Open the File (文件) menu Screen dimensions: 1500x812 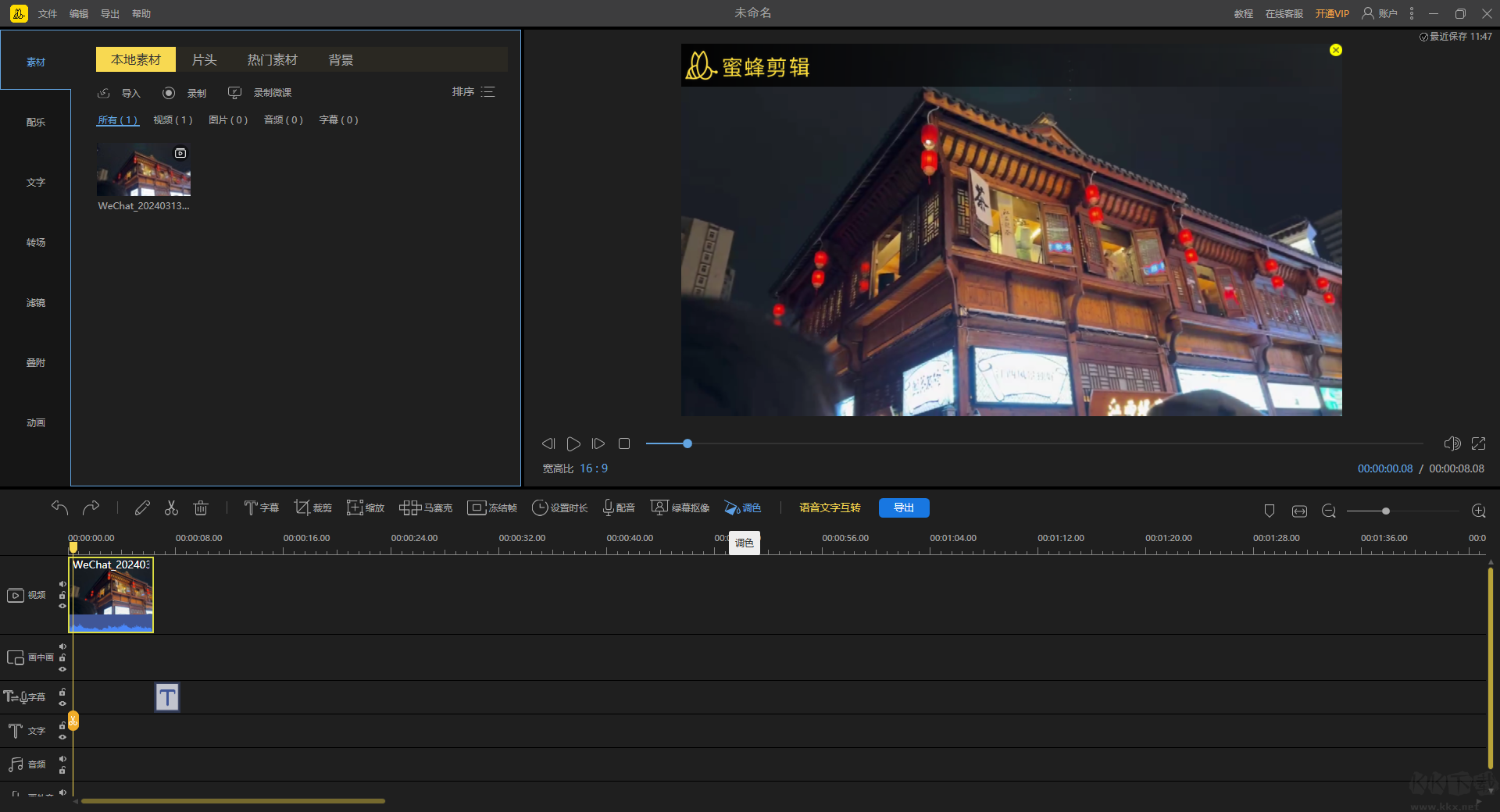(x=48, y=13)
